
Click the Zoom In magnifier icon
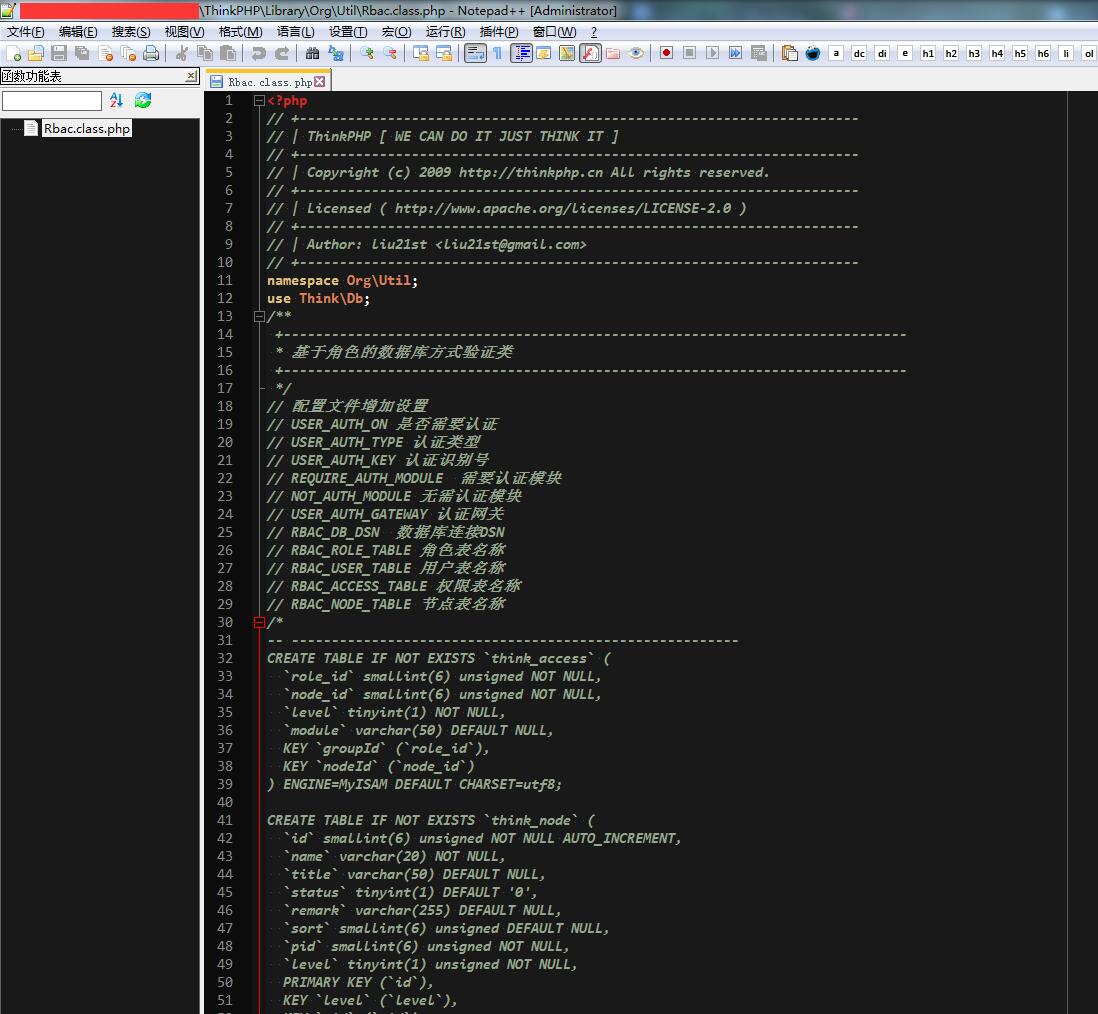click(366, 53)
